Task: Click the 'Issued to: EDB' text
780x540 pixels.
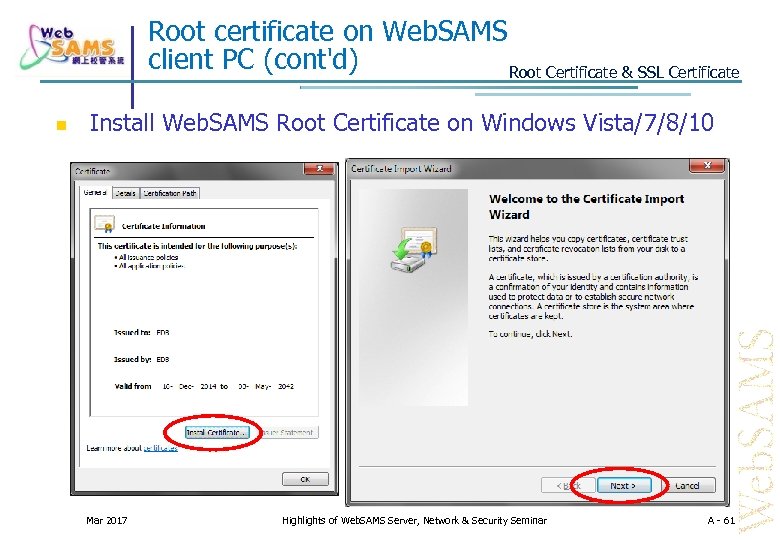Action: click(x=142, y=332)
